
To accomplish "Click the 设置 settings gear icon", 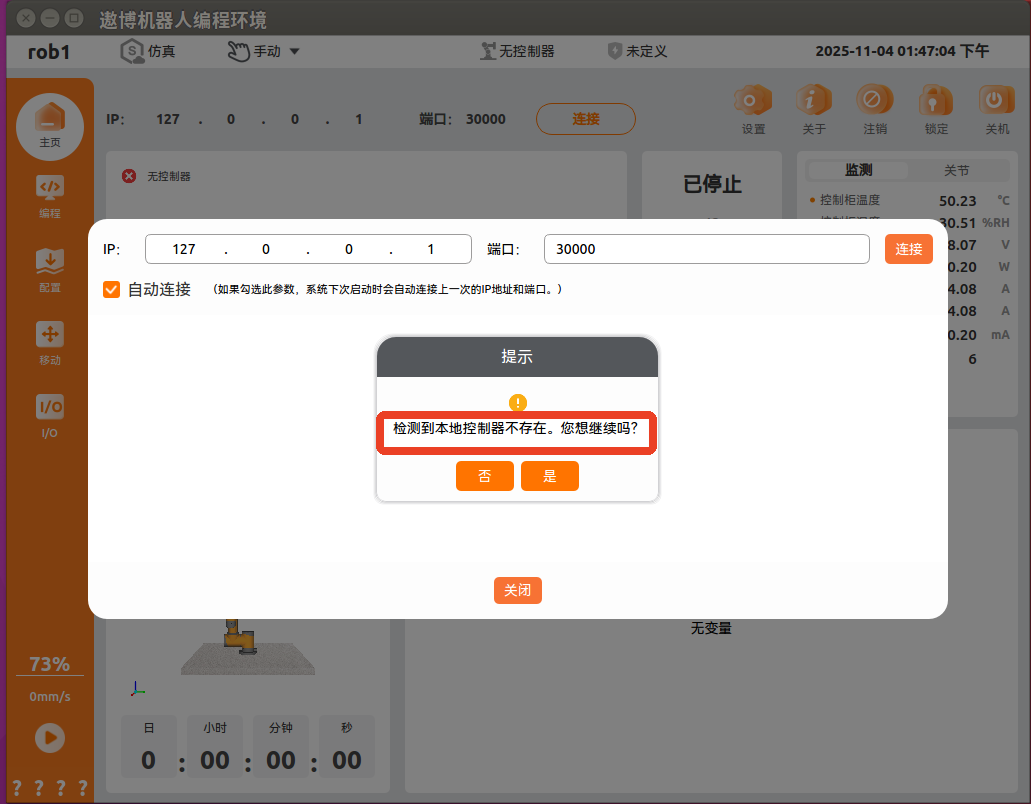I will 753,101.
